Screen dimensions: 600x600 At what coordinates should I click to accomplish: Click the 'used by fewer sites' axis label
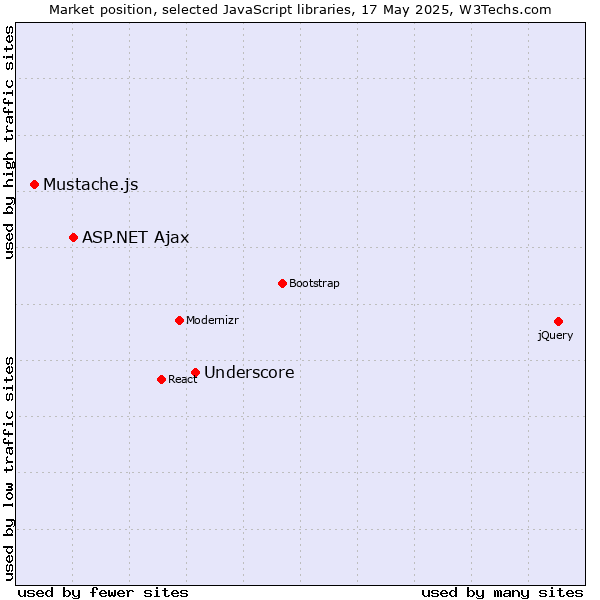coord(103,593)
